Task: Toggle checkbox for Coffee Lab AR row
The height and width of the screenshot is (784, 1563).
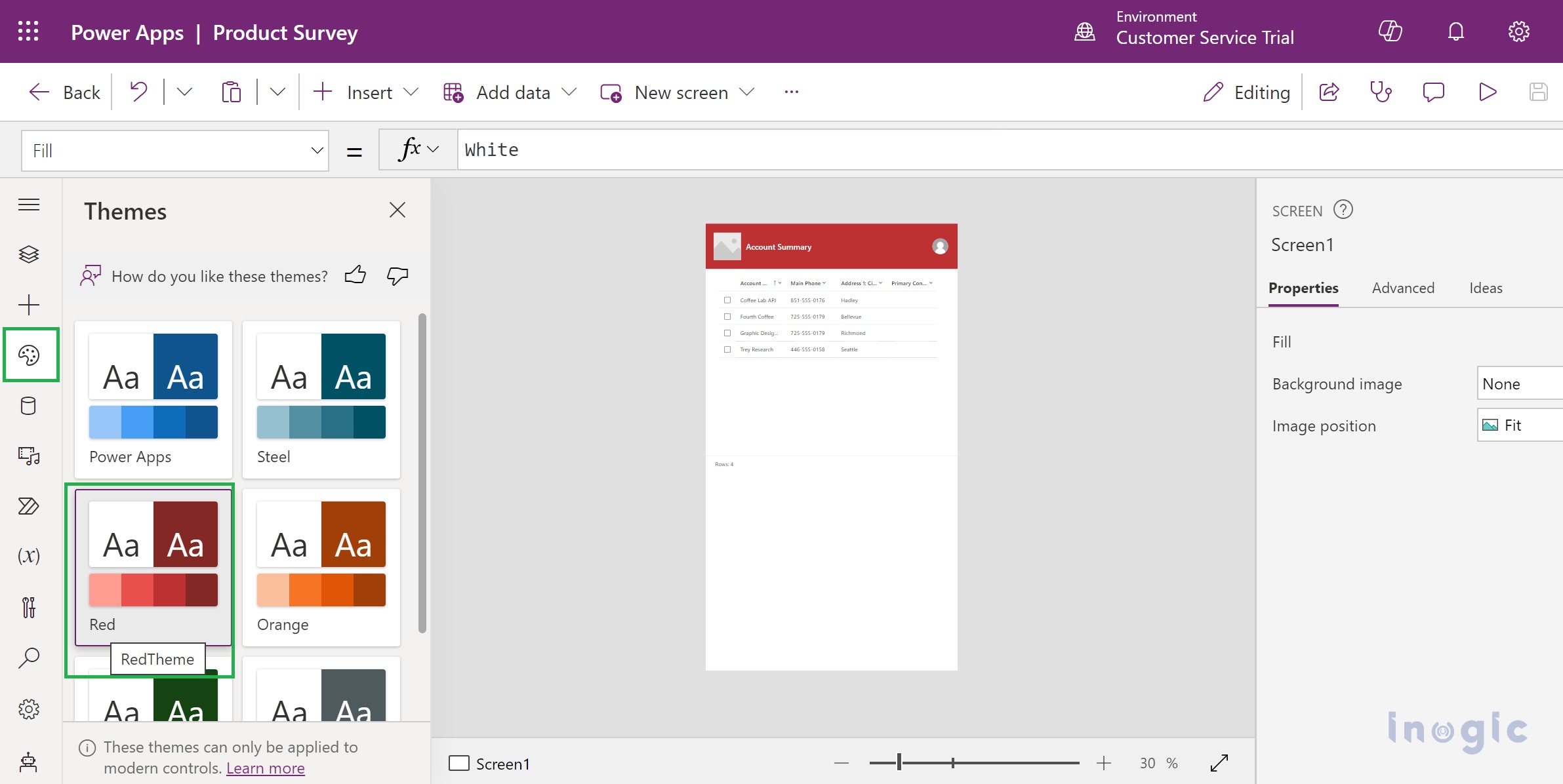Action: click(x=727, y=300)
